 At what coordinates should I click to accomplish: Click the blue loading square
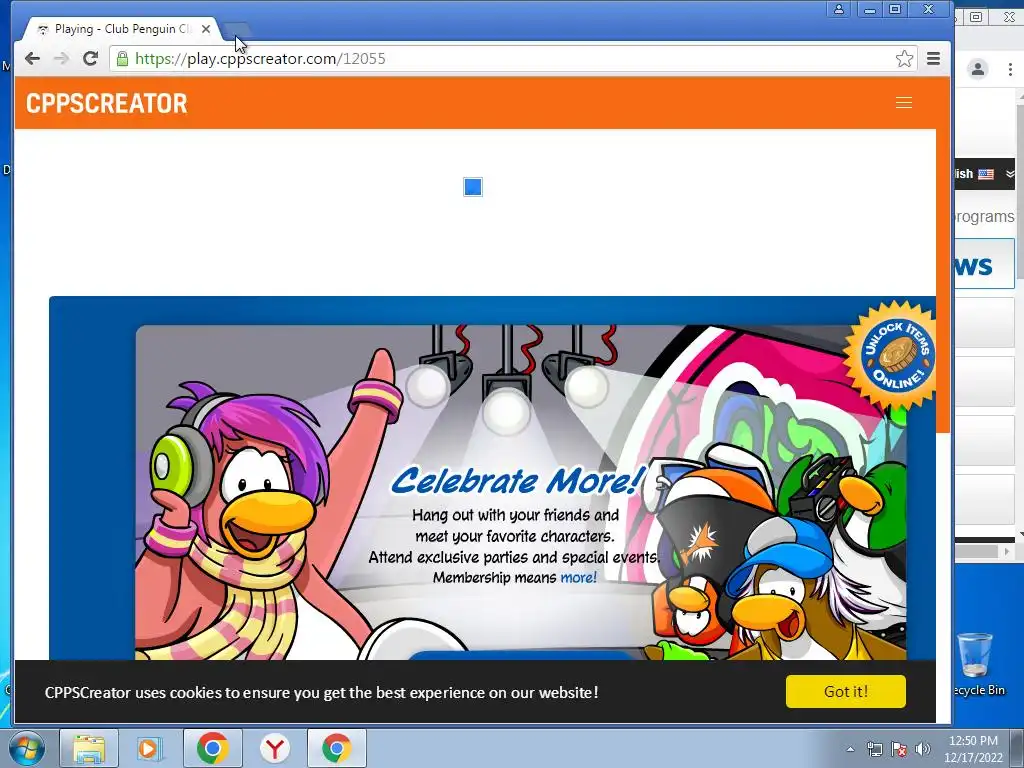pyautogui.click(x=473, y=187)
